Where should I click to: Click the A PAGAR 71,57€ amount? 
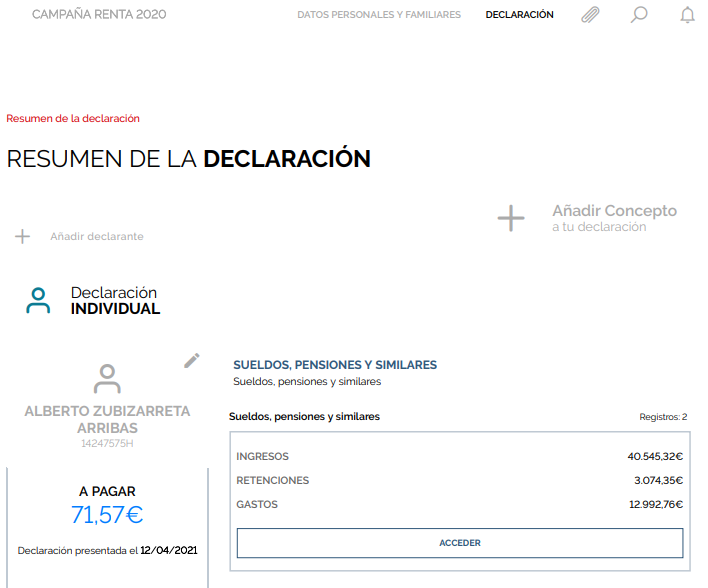[x=107, y=515]
